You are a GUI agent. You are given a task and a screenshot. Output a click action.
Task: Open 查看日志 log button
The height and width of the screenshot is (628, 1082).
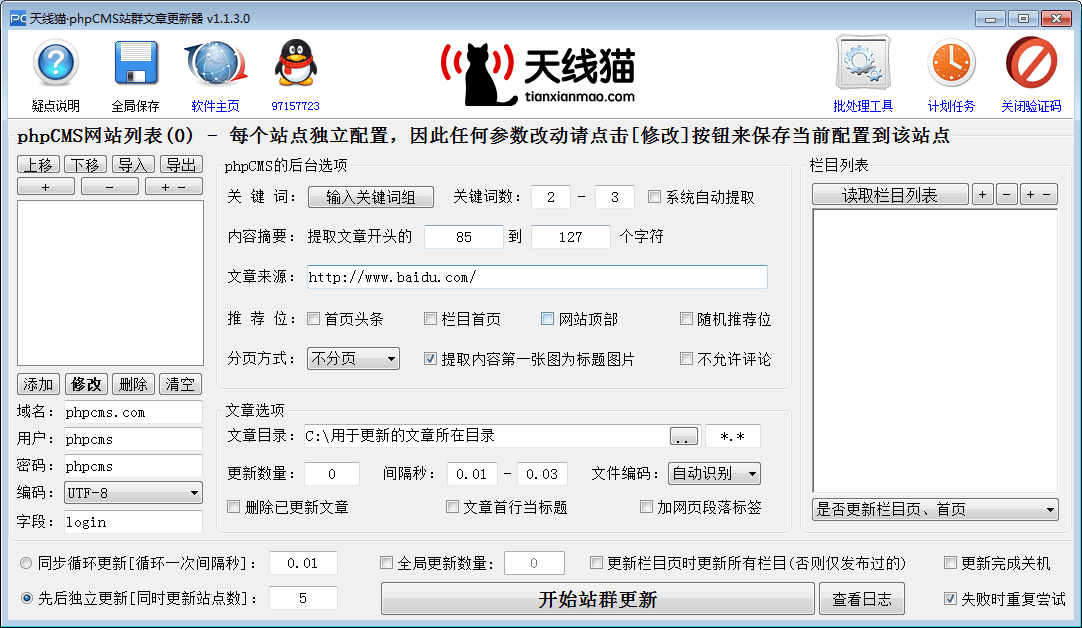tap(862, 598)
